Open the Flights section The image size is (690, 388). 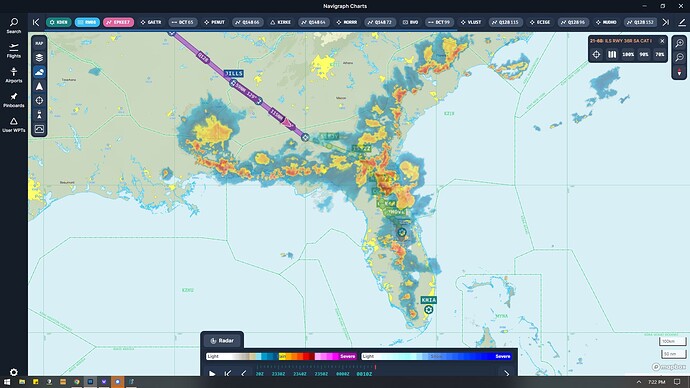point(14,51)
